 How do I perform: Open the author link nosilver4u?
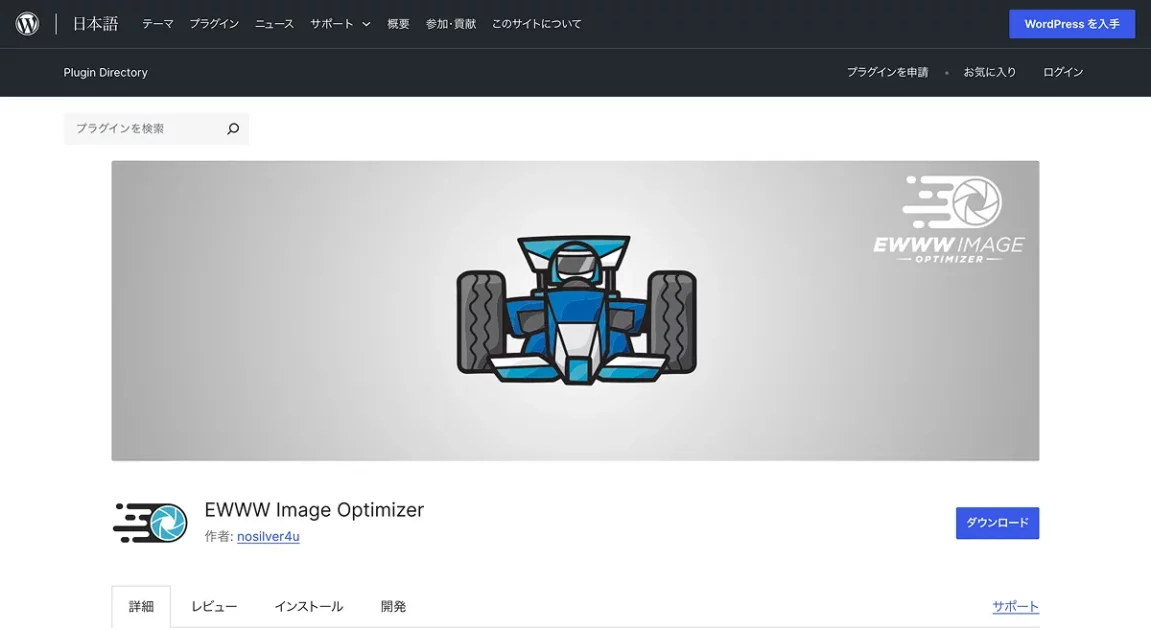[268, 537]
